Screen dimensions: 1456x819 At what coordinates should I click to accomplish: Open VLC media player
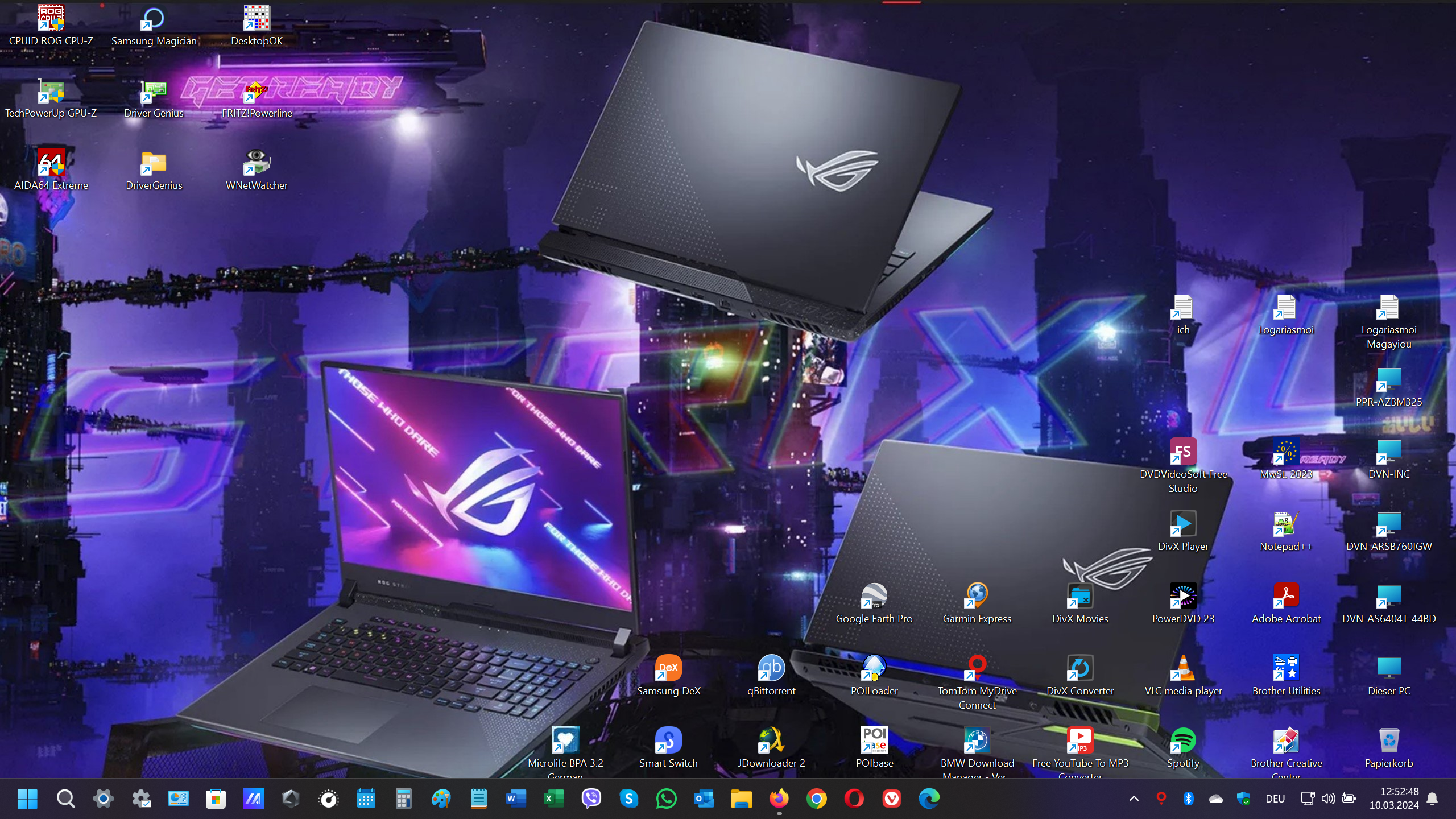[x=1183, y=668]
